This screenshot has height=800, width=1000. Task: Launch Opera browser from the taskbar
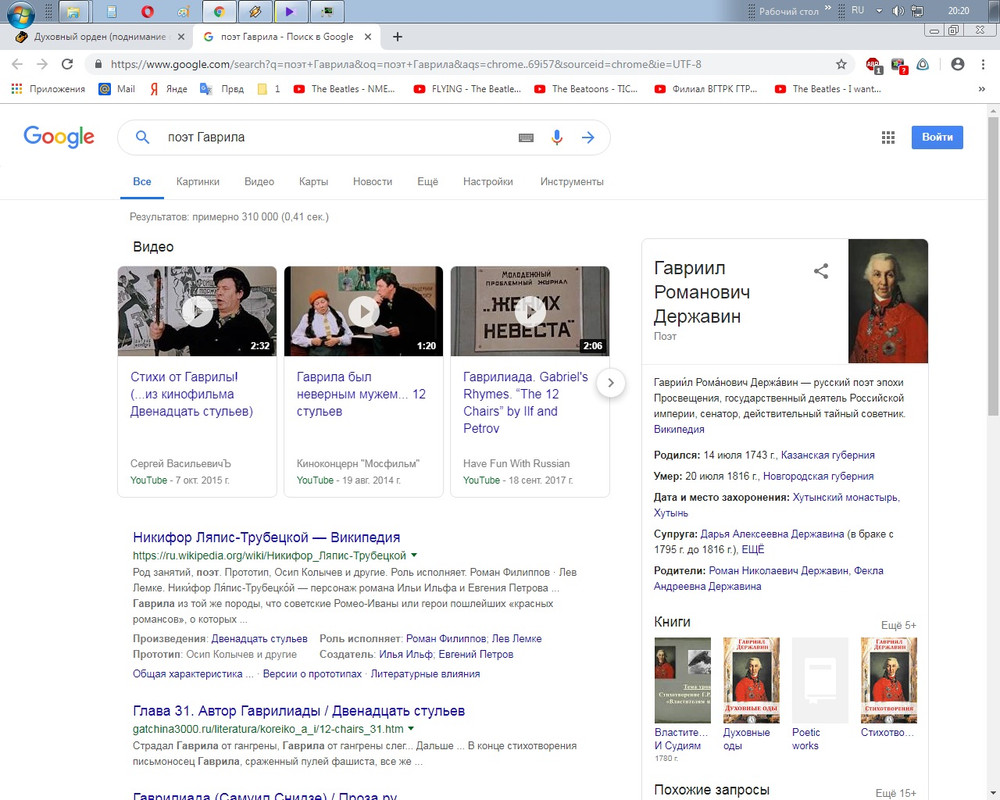click(x=147, y=11)
